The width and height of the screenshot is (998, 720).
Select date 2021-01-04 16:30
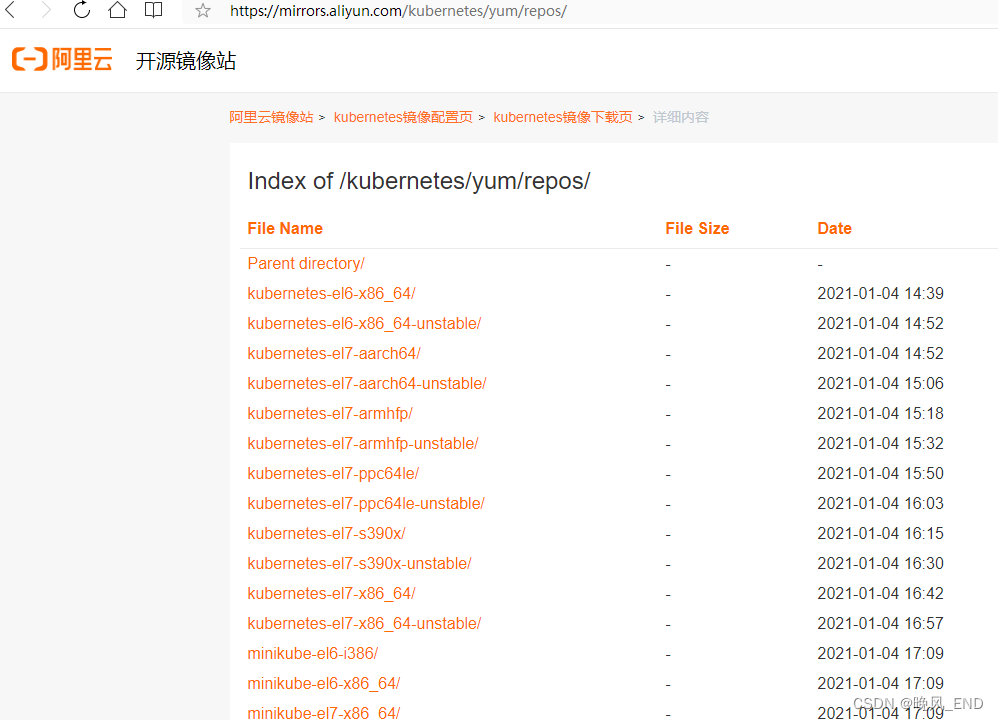880,563
